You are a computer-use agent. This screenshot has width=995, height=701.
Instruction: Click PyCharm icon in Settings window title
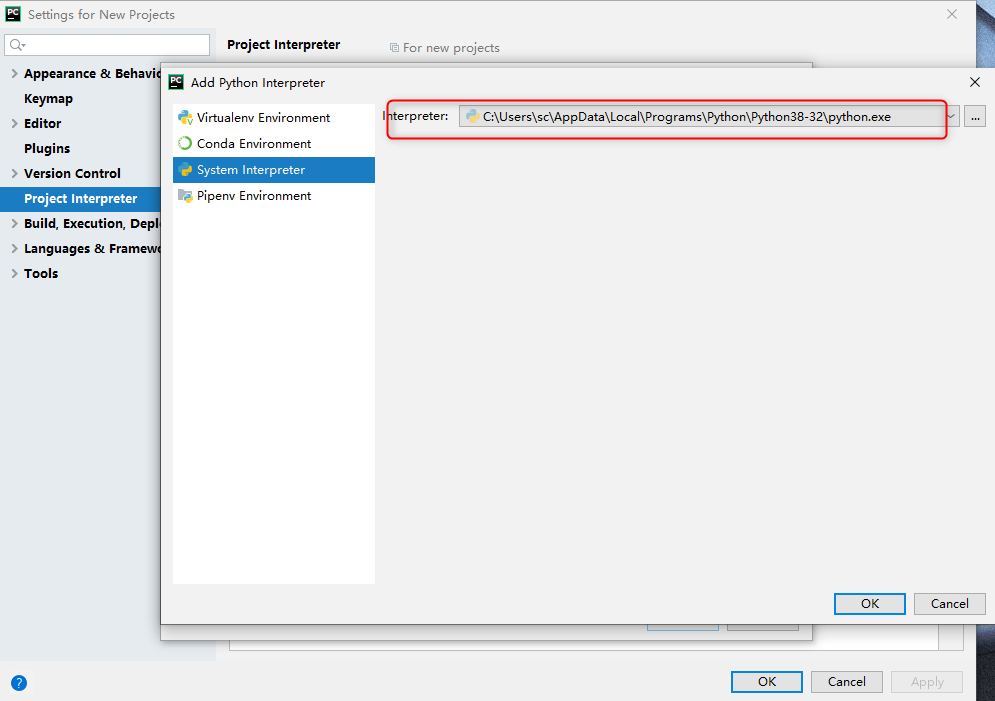13,14
